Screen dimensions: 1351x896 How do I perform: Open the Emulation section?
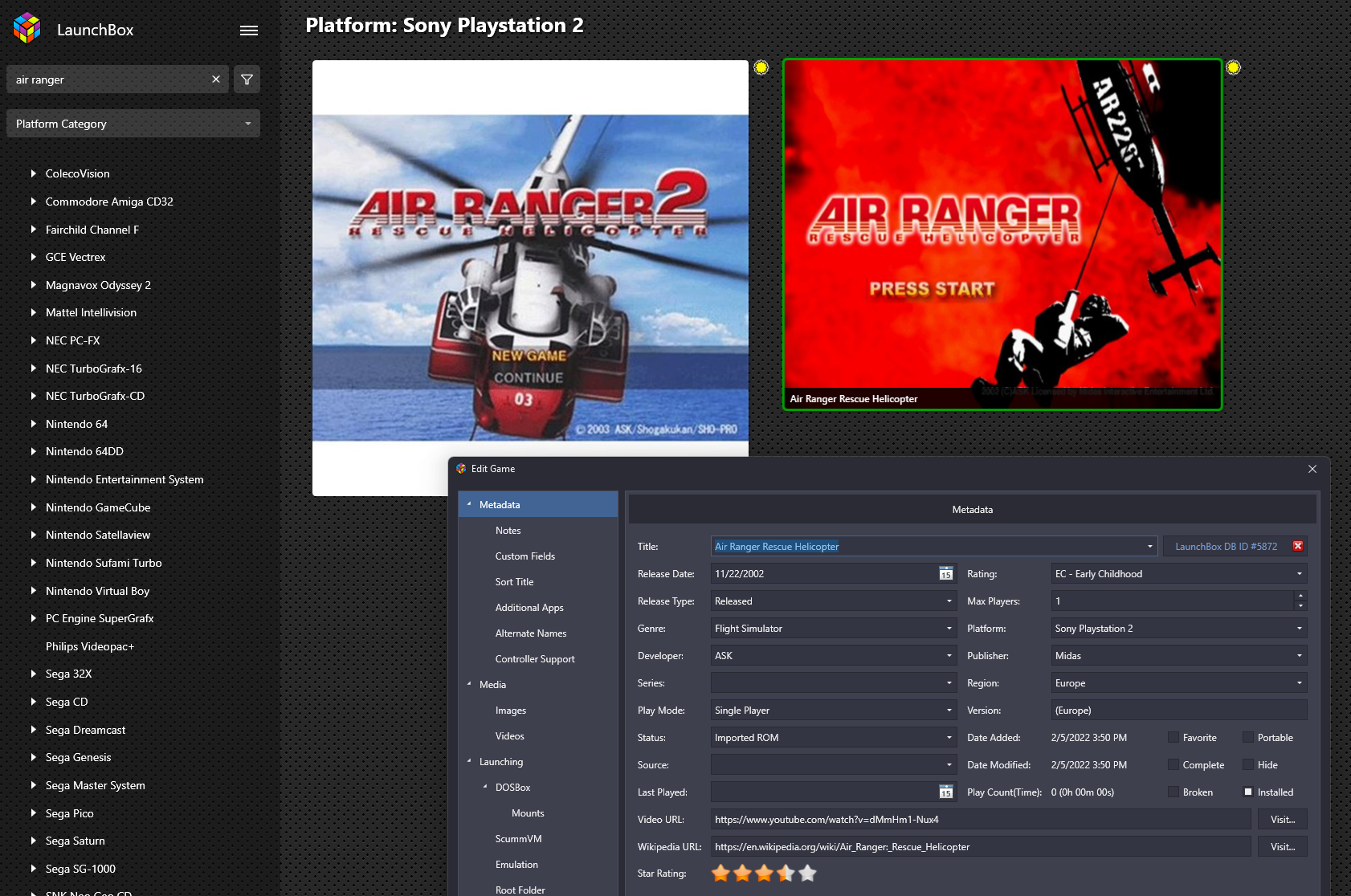pyautogui.click(x=516, y=865)
